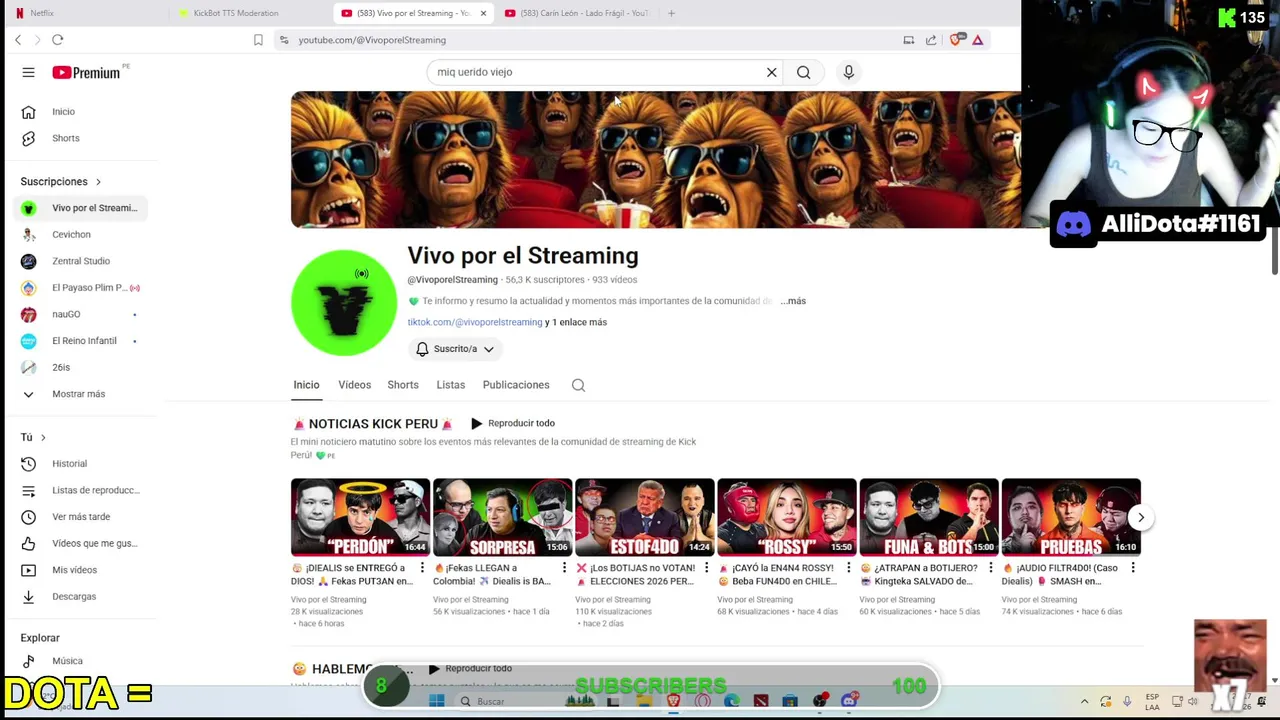The height and width of the screenshot is (720, 1280).
Task: Go back to previous page
Action: (18, 40)
